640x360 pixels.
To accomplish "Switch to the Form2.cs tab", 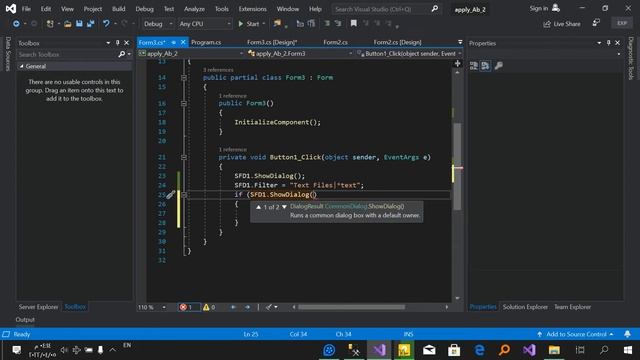I will pos(336,42).
